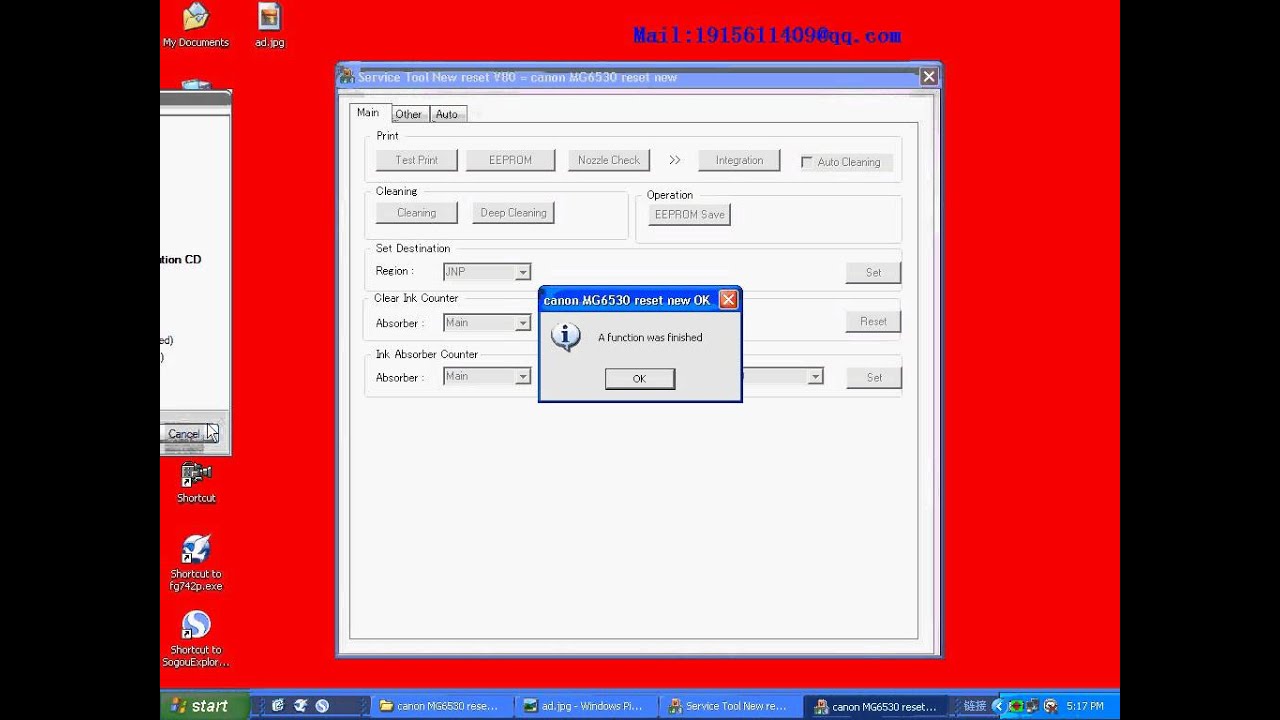
Task: Click Set button in Ink Absorber Counter row
Action: coord(874,377)
